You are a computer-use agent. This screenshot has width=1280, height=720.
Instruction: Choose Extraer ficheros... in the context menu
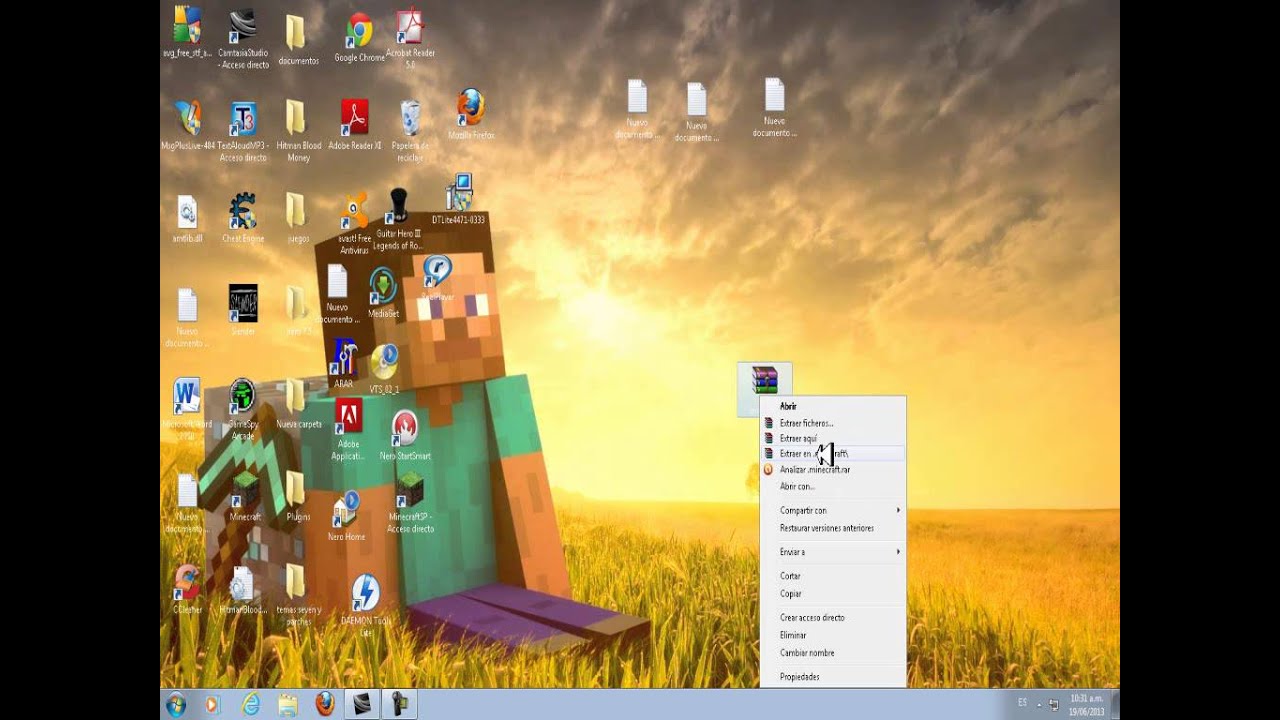832,423
